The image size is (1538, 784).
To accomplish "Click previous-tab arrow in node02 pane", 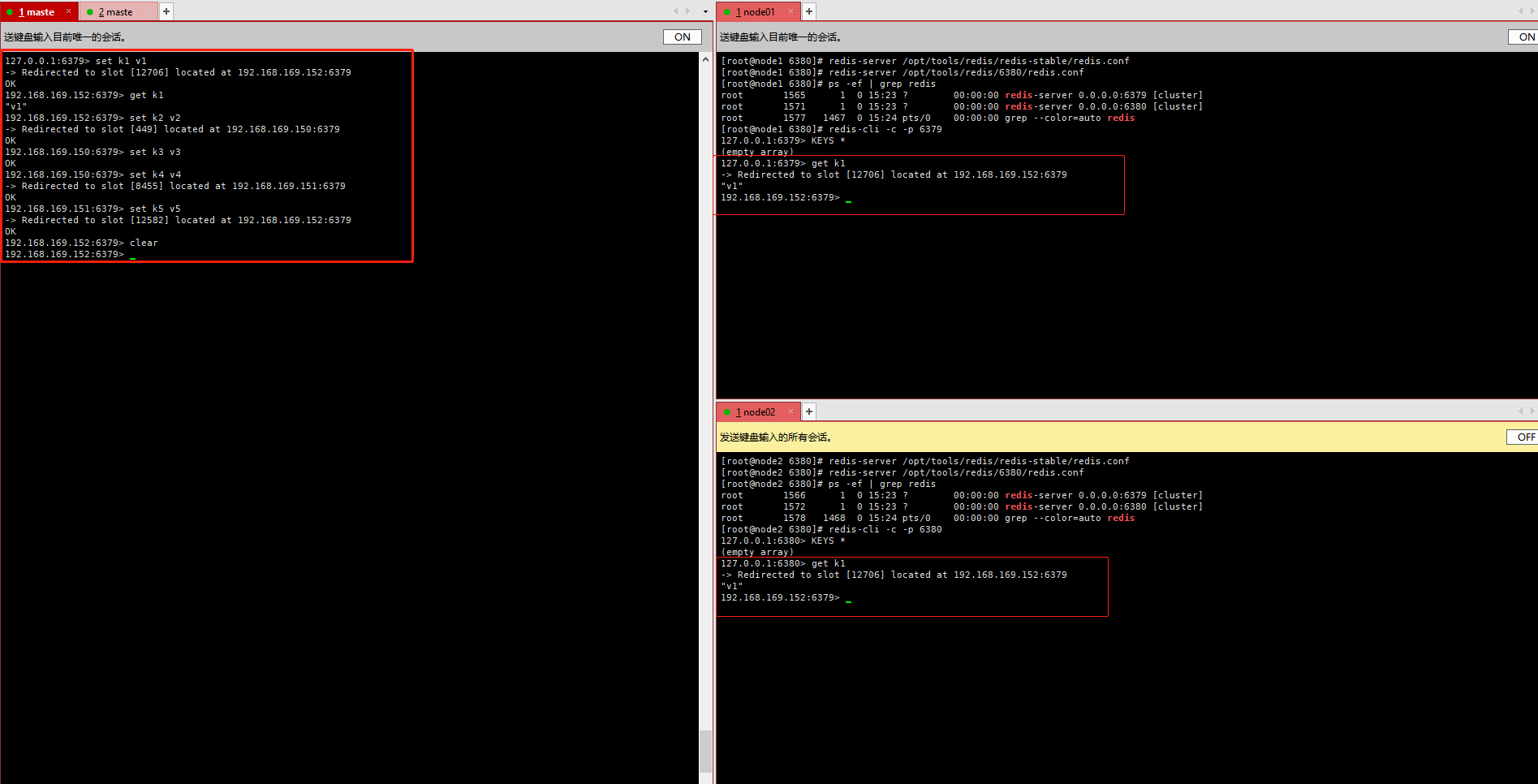I will (1521, 411).
